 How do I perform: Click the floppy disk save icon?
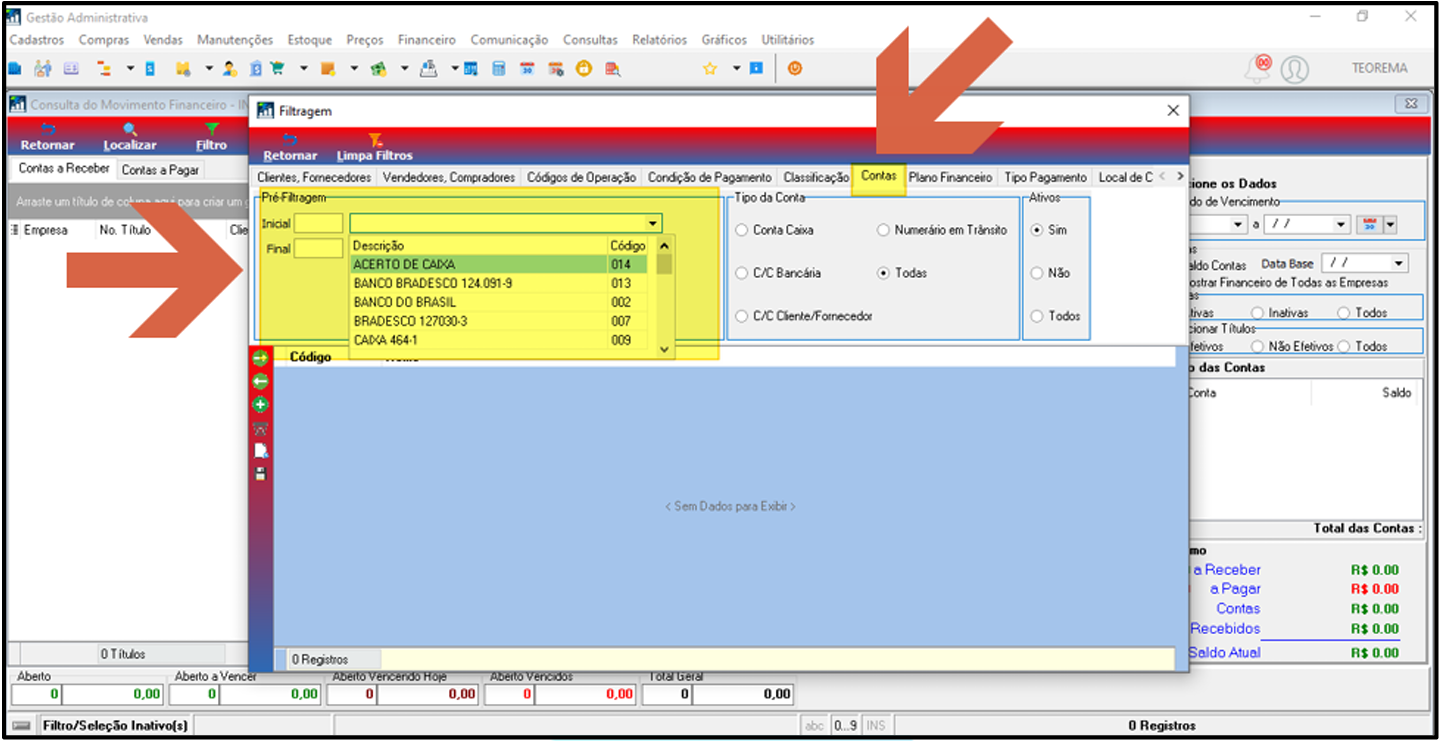(x=261, y=473)
